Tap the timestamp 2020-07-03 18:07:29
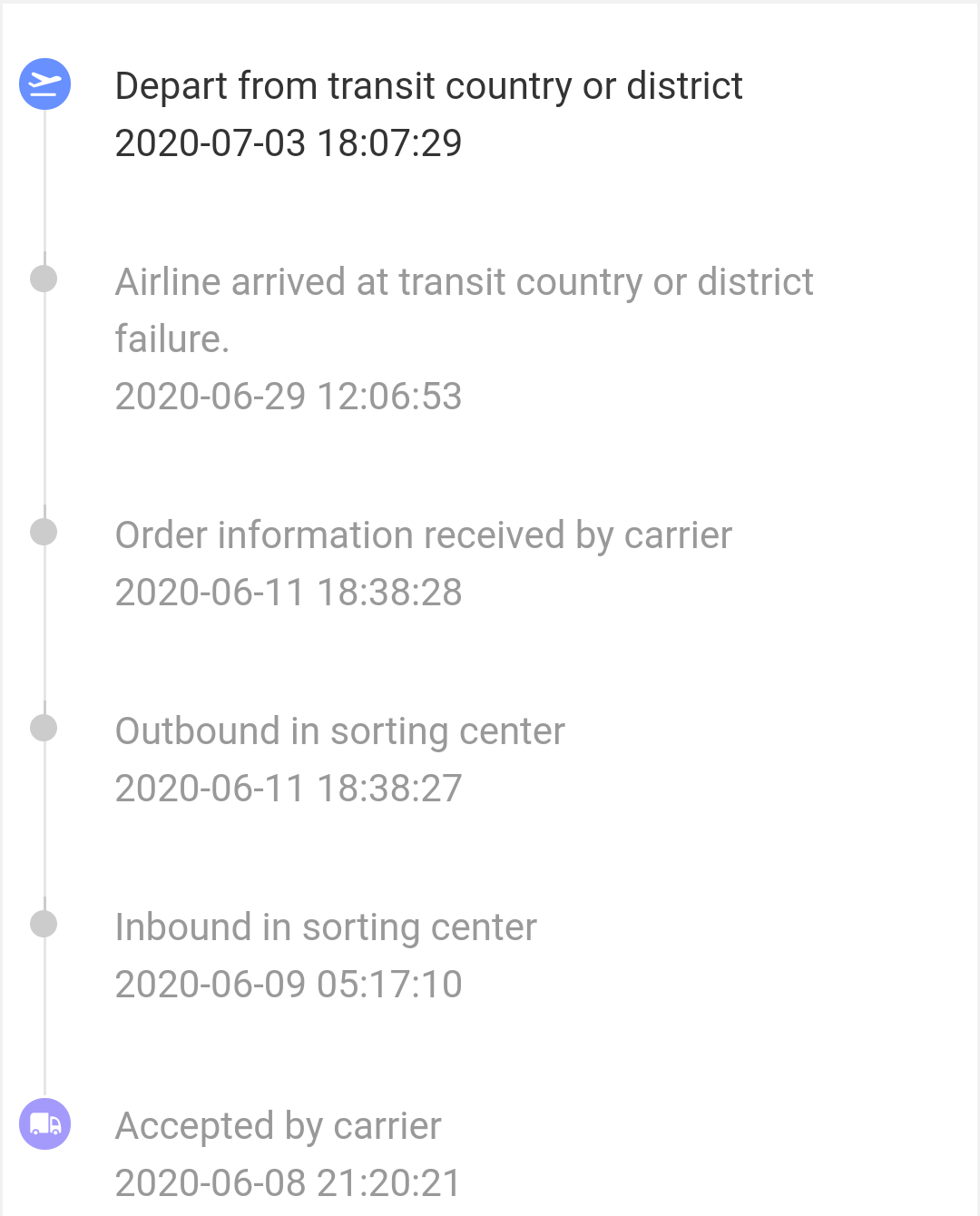 click(289, 143)
